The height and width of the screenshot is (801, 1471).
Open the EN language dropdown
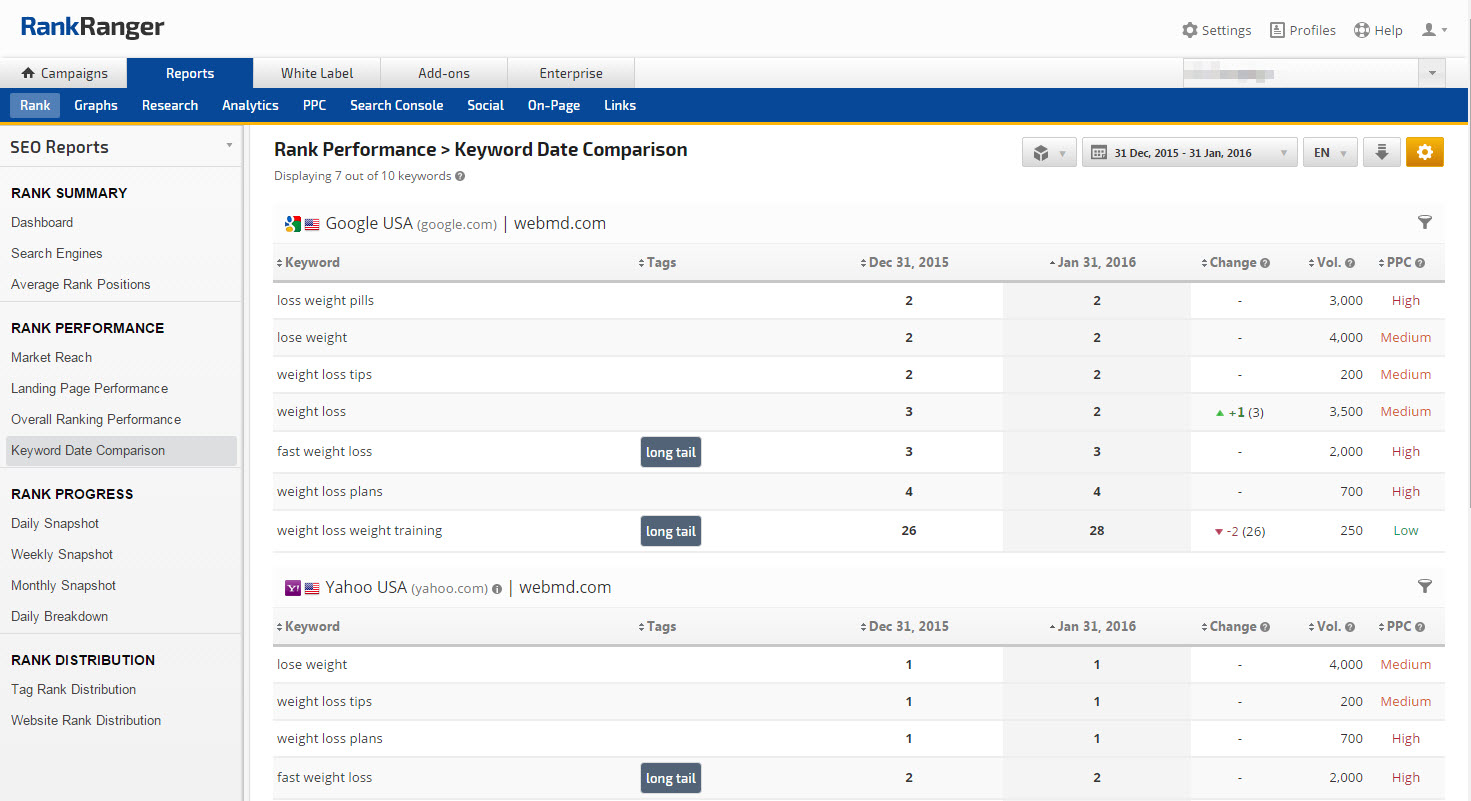[1329, 153]
